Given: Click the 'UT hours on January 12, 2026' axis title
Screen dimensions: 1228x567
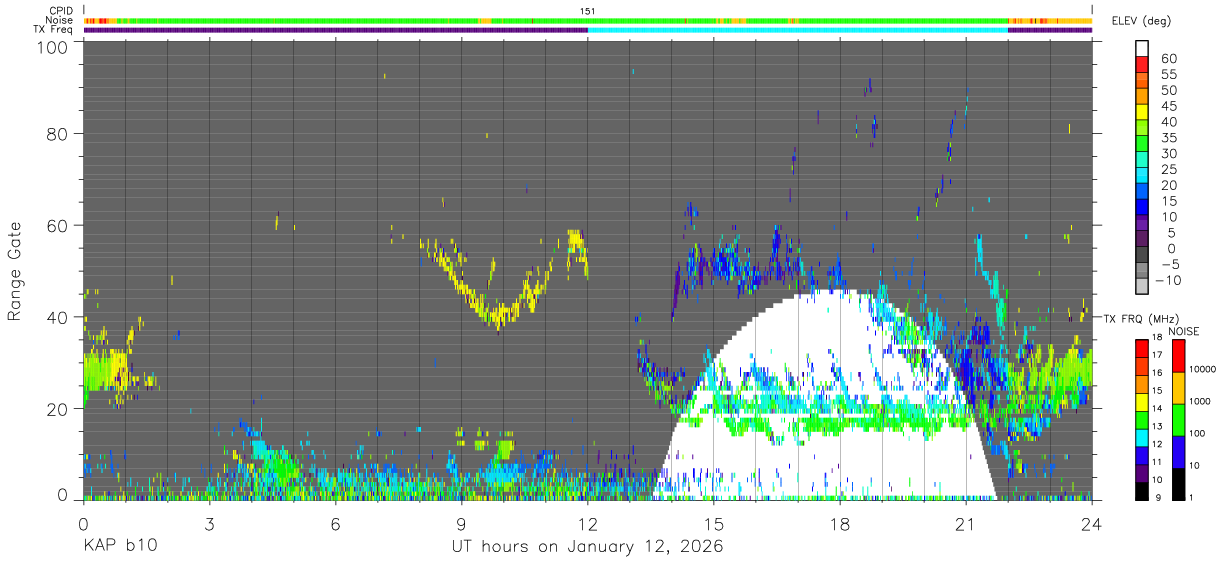Looking at the screenshot, I should point(587,547).
